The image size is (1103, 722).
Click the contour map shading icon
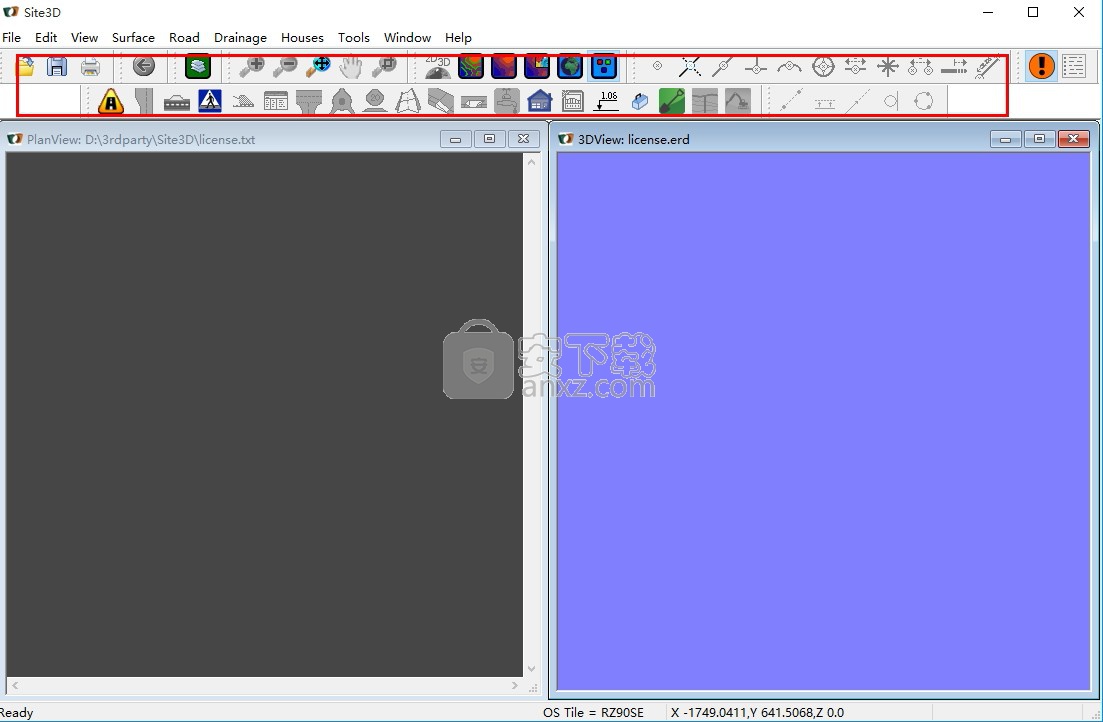click(471, 67)
